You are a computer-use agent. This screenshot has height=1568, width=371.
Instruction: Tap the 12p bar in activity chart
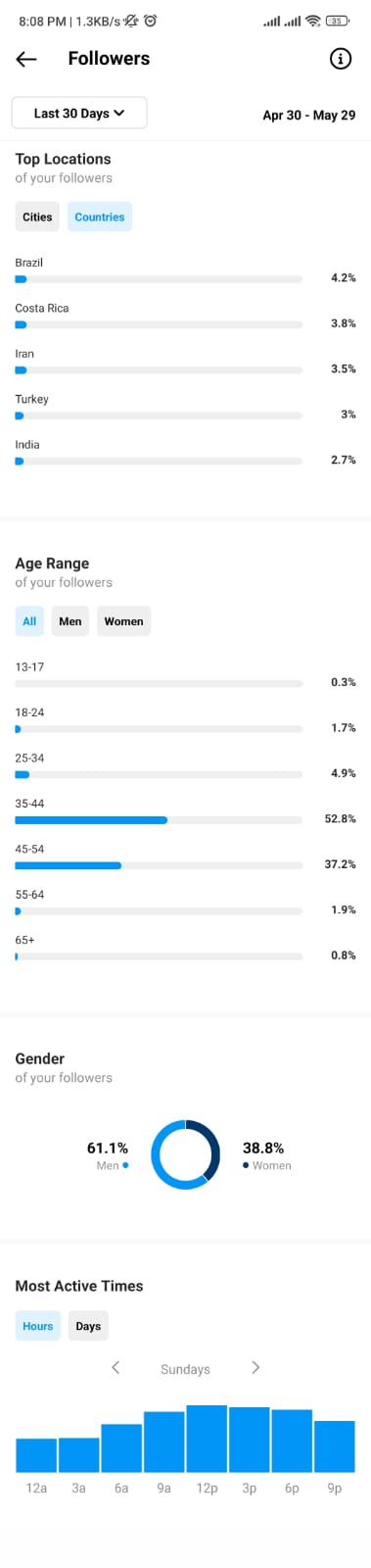[x=207, y=1439]
